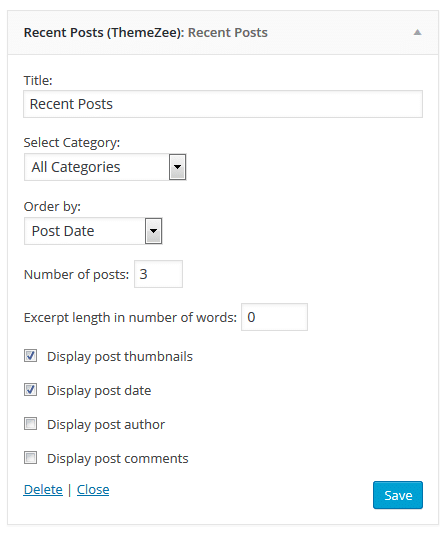
Task: Click the Close link
Action: pos(93,490)
